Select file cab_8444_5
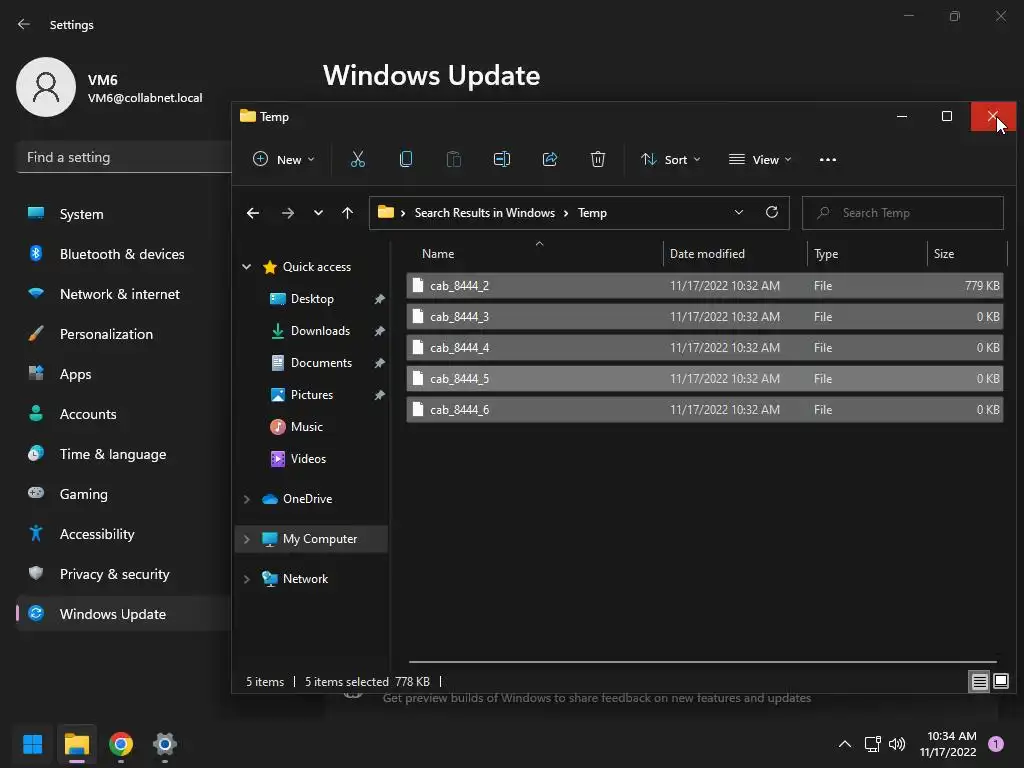The image size is (1024, 768). coord(705,379)
